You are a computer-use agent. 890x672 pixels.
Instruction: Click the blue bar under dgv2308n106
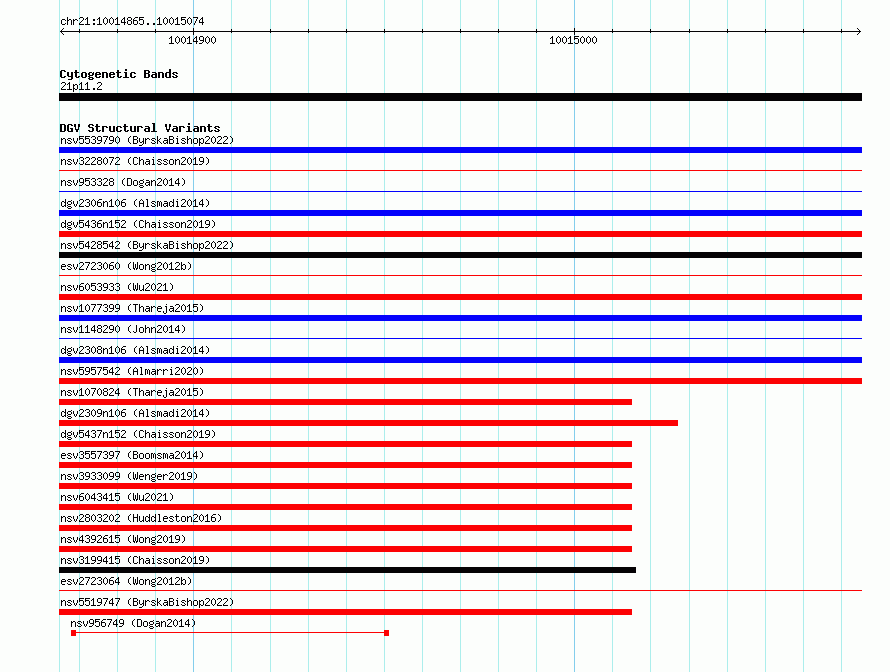pos(460,360)
